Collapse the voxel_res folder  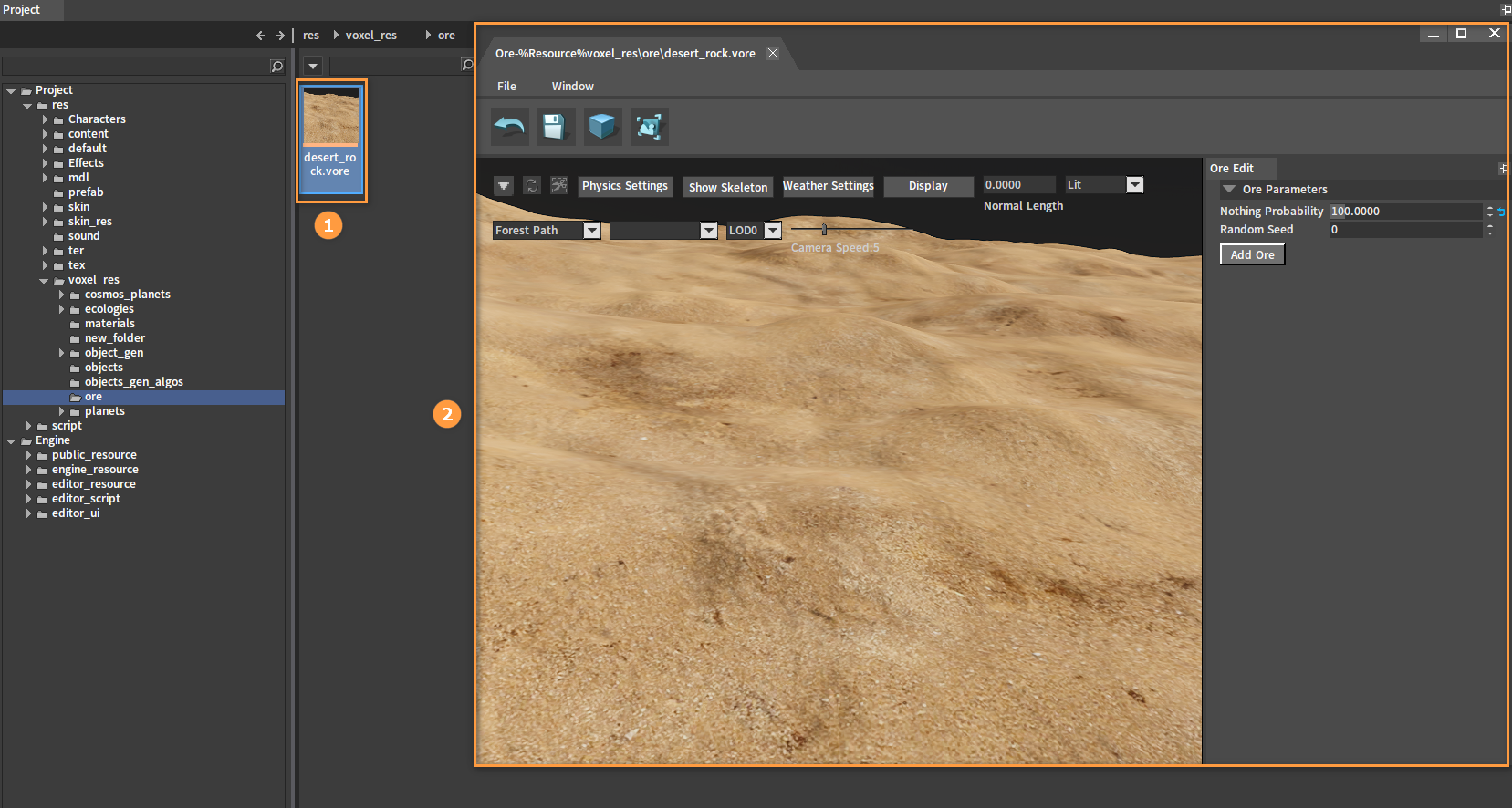[x=44, y=281]
